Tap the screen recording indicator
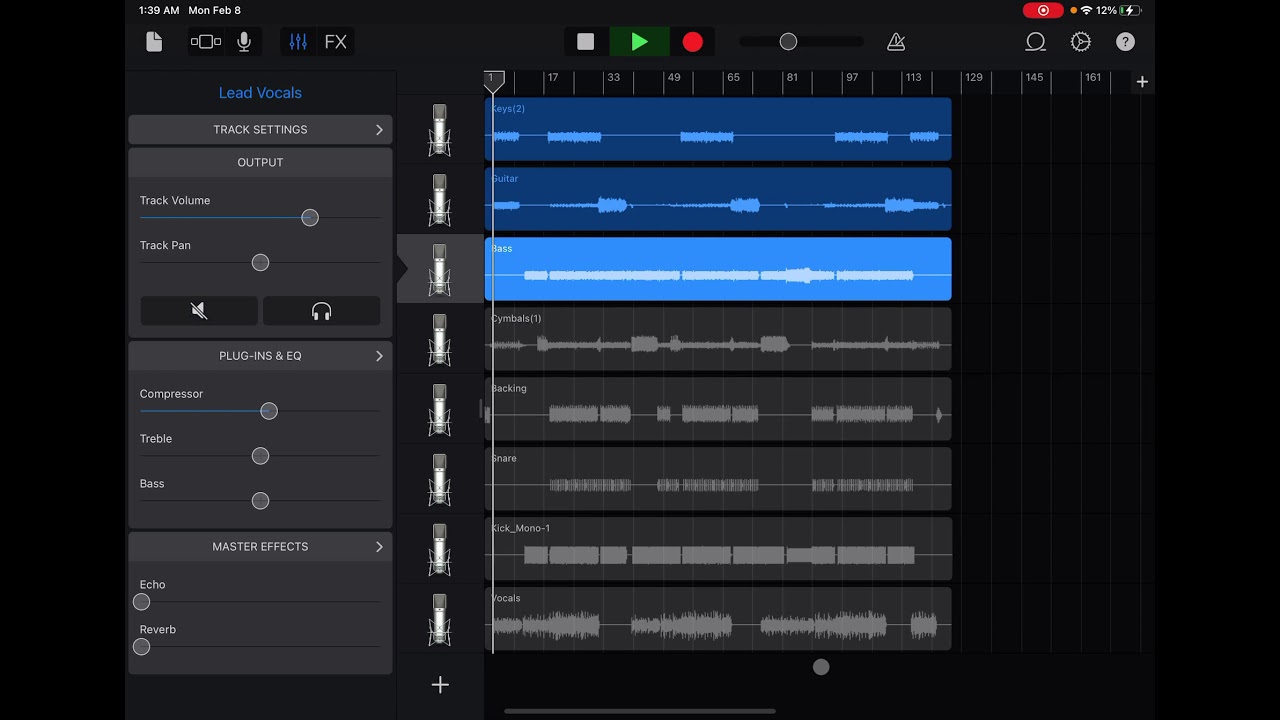Image resolution: width=1280 pixels, height=720 pixels. [x=1043, y=10]
